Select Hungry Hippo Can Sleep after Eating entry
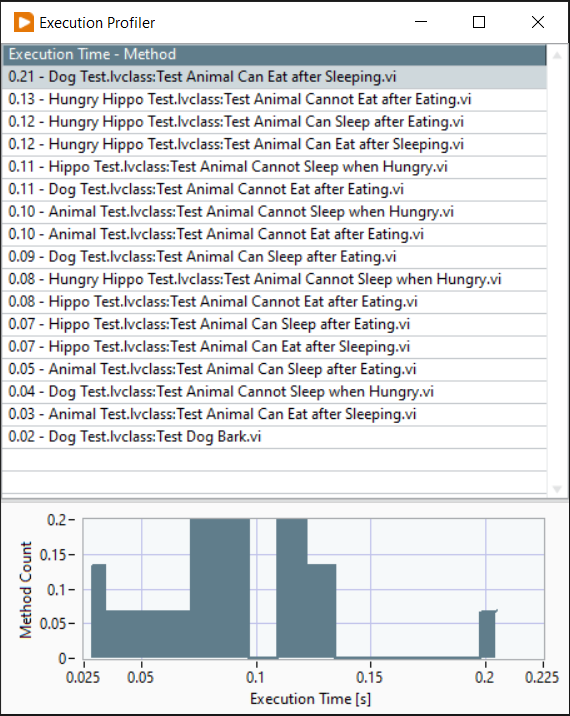The width and height of the screenshot is (570, 716). click(274, 121)
